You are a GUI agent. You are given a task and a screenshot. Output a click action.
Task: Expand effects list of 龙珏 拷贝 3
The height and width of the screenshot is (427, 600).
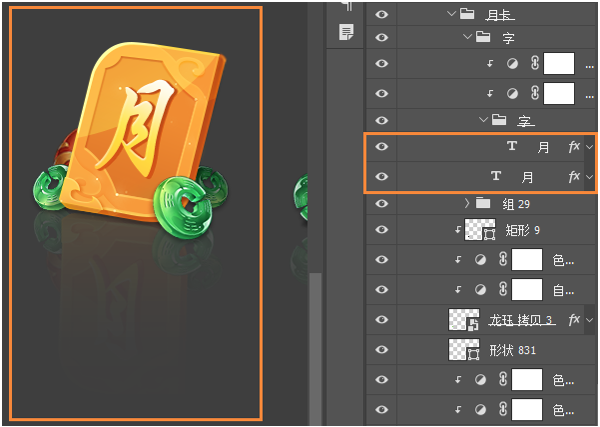pyautogui.click(x=589, y=319)
